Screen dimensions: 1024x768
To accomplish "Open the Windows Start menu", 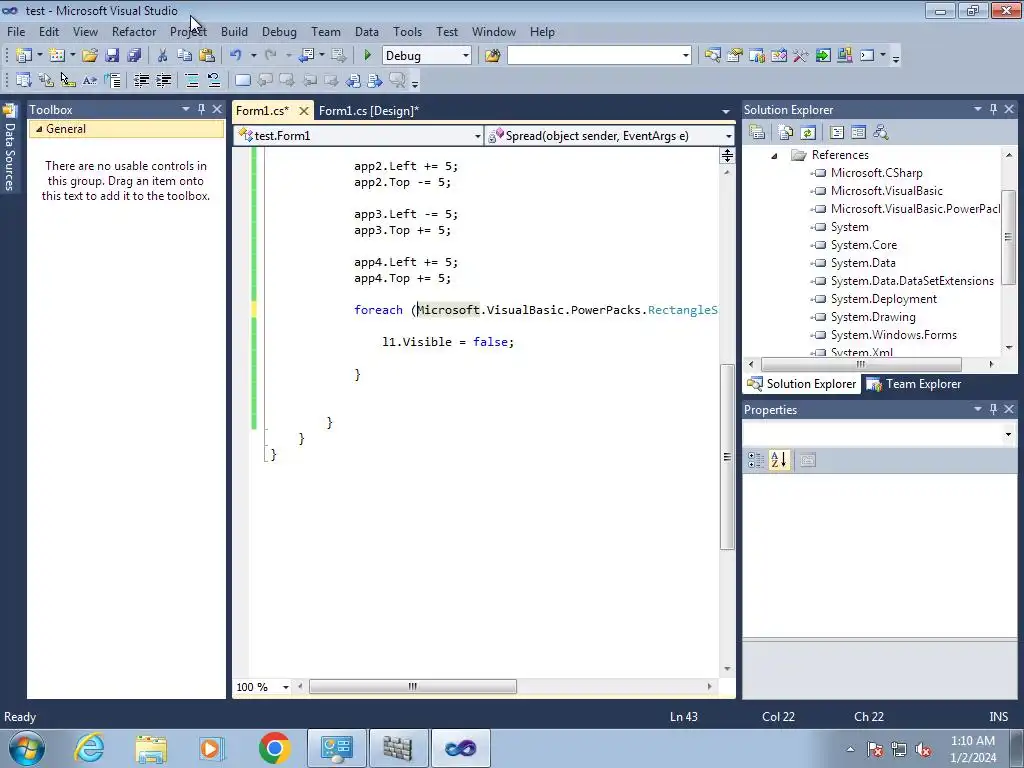I will (27, 748).
